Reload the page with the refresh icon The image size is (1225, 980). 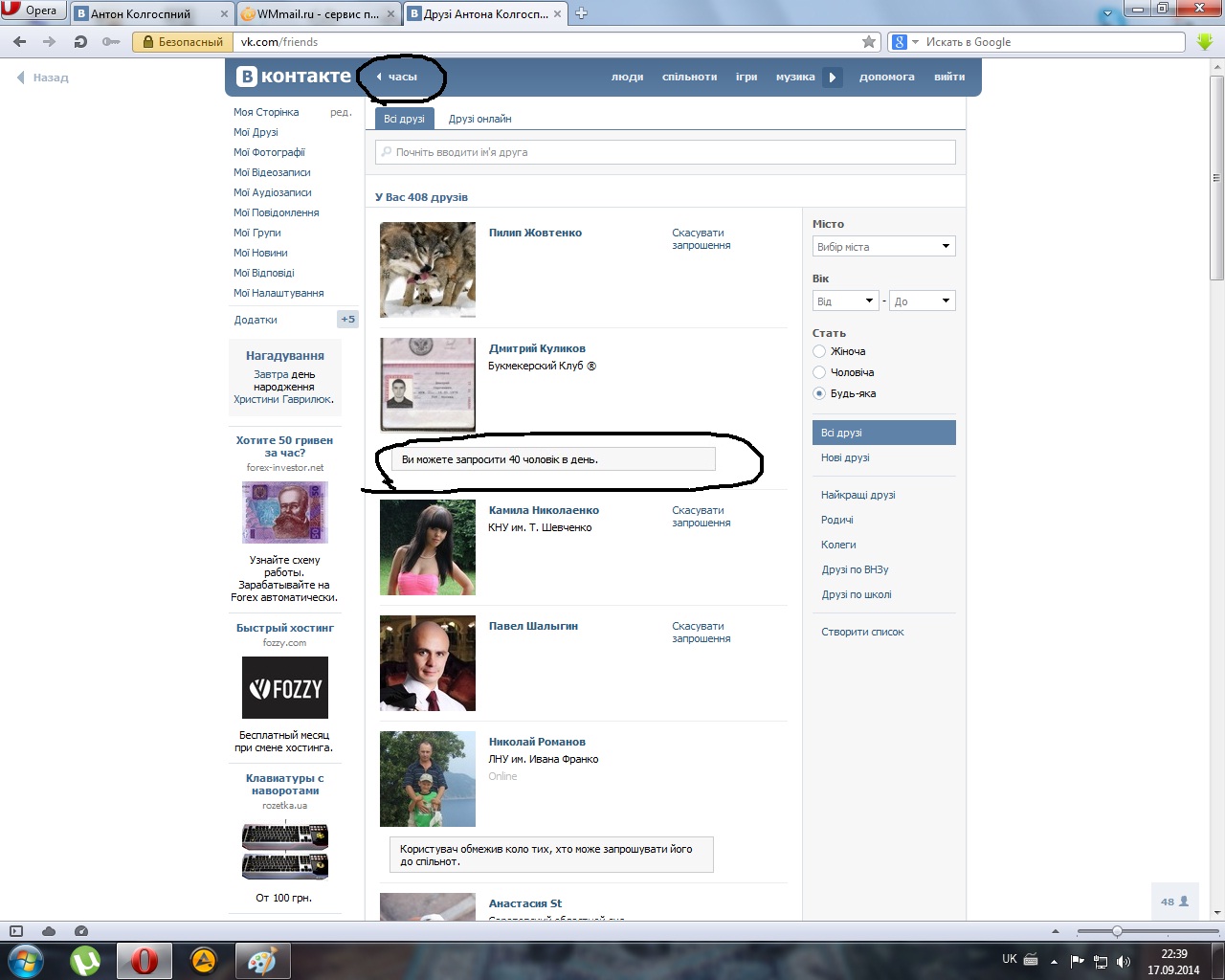(80, 42)
